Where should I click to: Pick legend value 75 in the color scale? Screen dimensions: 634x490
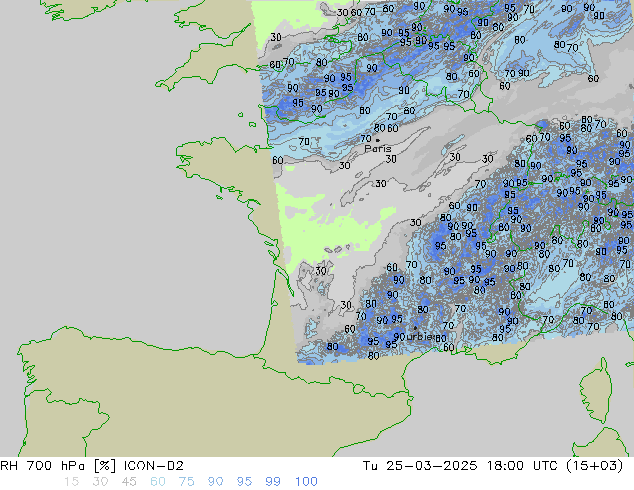pos(186,482)
